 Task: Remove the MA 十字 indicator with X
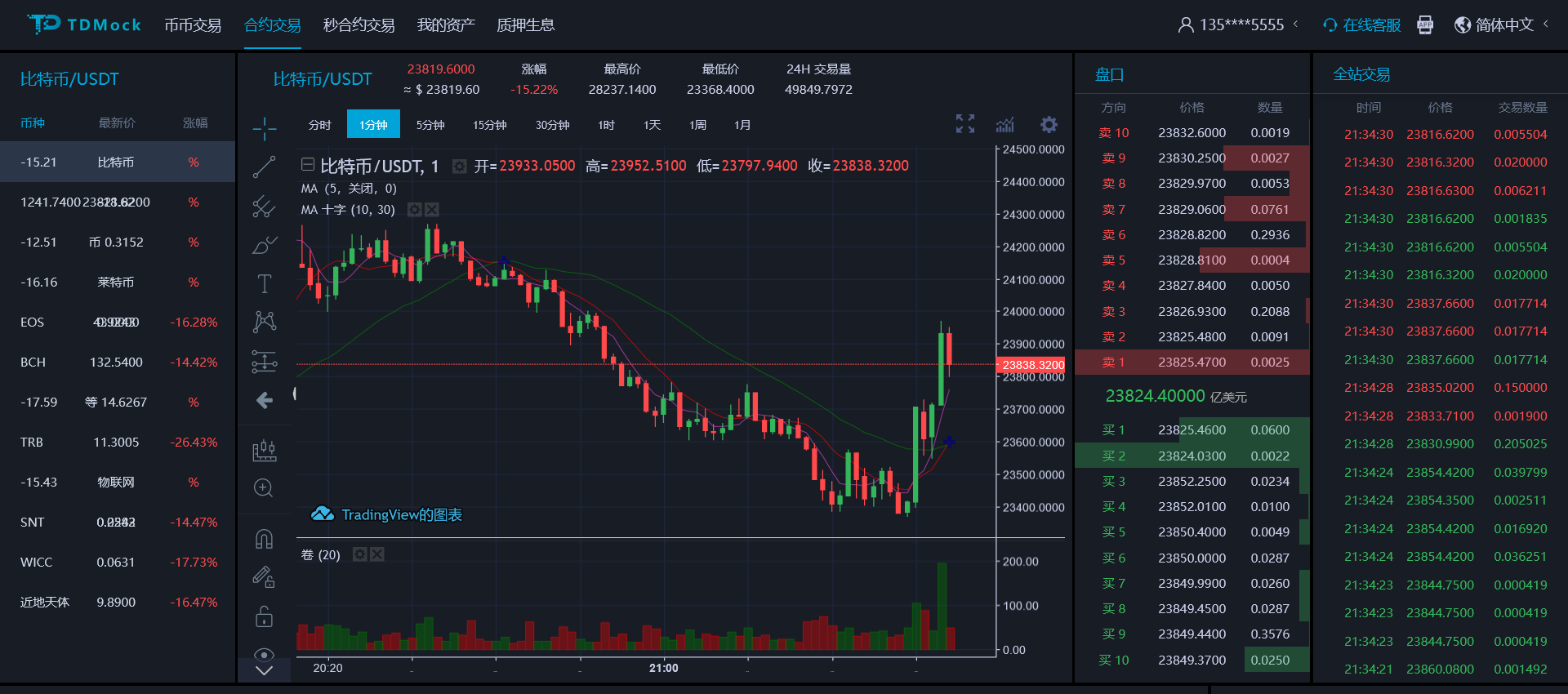point(432,210)
